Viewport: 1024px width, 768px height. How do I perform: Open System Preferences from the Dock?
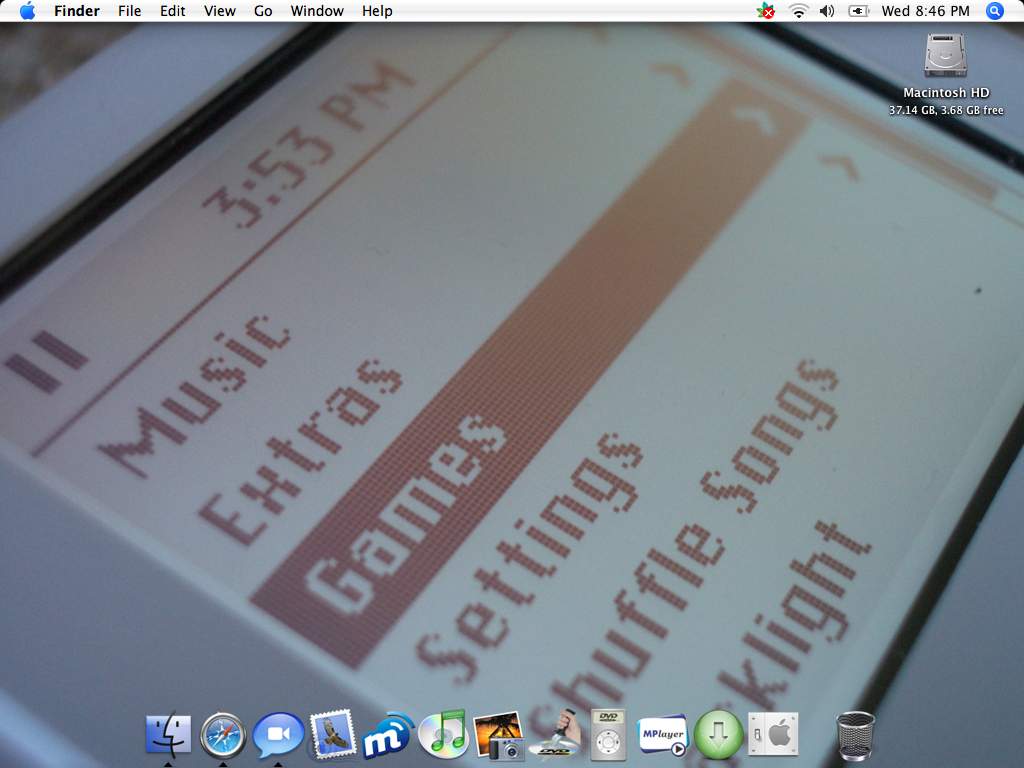point(773,735)
